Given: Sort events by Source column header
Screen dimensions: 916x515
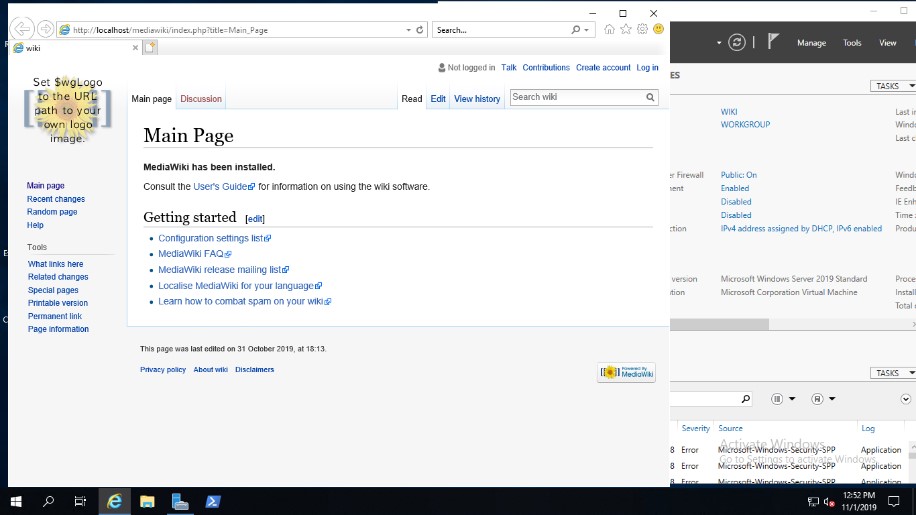Looking at the screenshot, I should (730, 429).
